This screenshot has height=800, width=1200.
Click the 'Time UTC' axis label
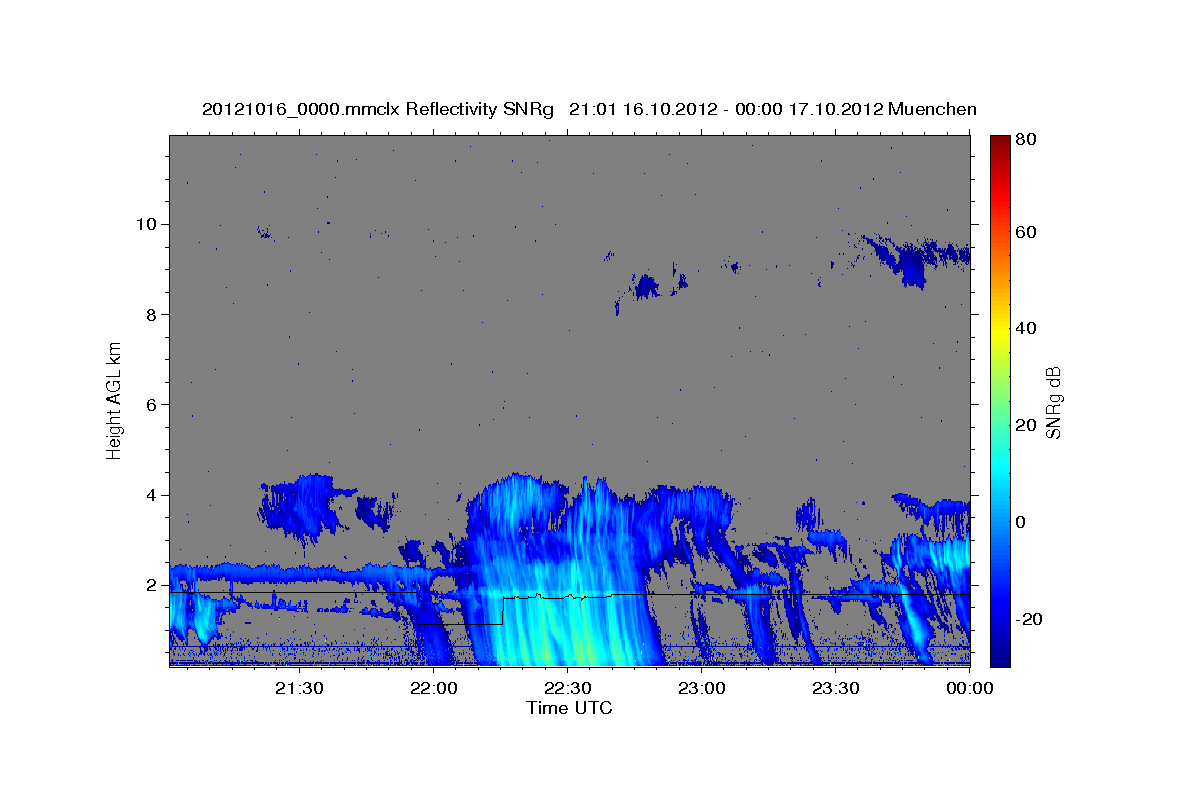tap(569, 708)
